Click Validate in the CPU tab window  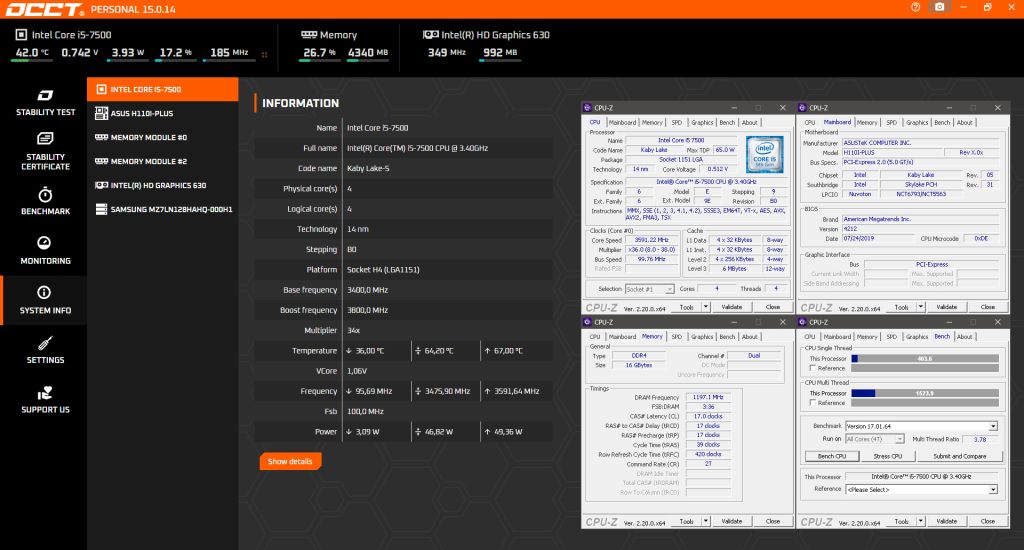coord(731,307)
